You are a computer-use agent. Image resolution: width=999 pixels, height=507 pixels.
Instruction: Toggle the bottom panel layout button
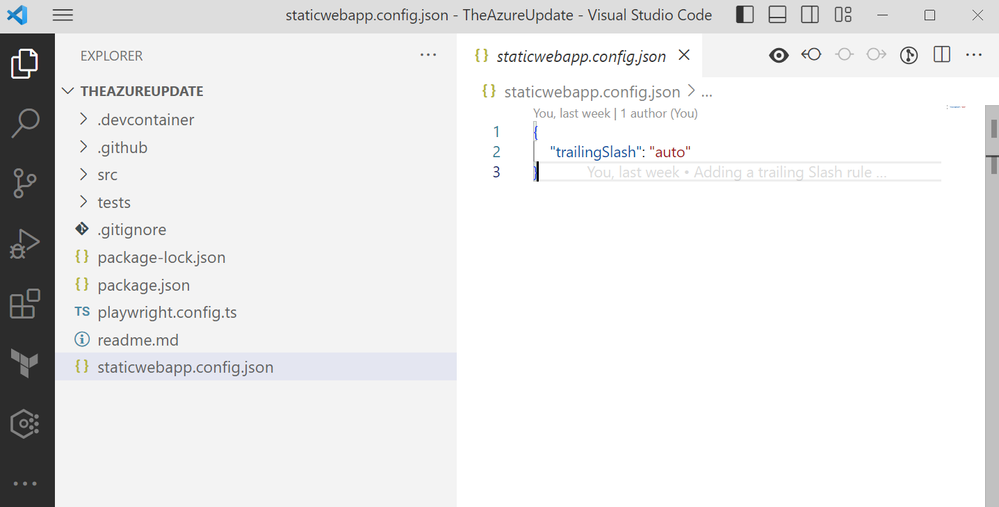coord(777,15)
